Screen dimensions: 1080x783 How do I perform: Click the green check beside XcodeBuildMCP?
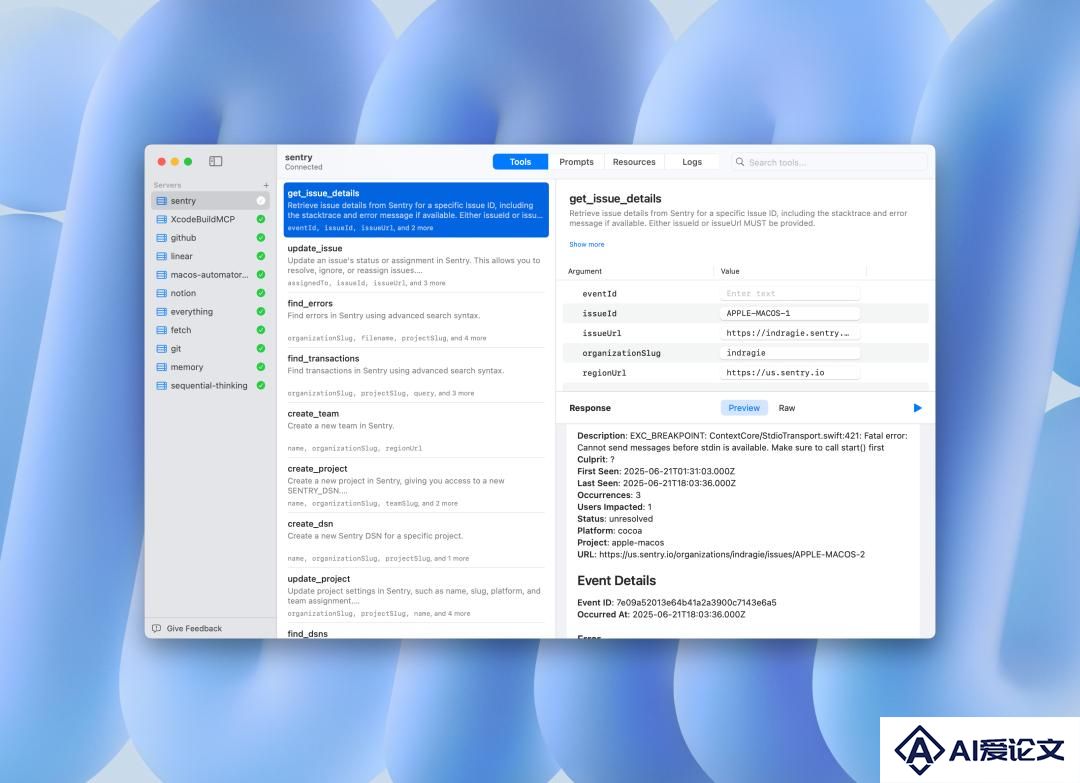tap(261, 220)
